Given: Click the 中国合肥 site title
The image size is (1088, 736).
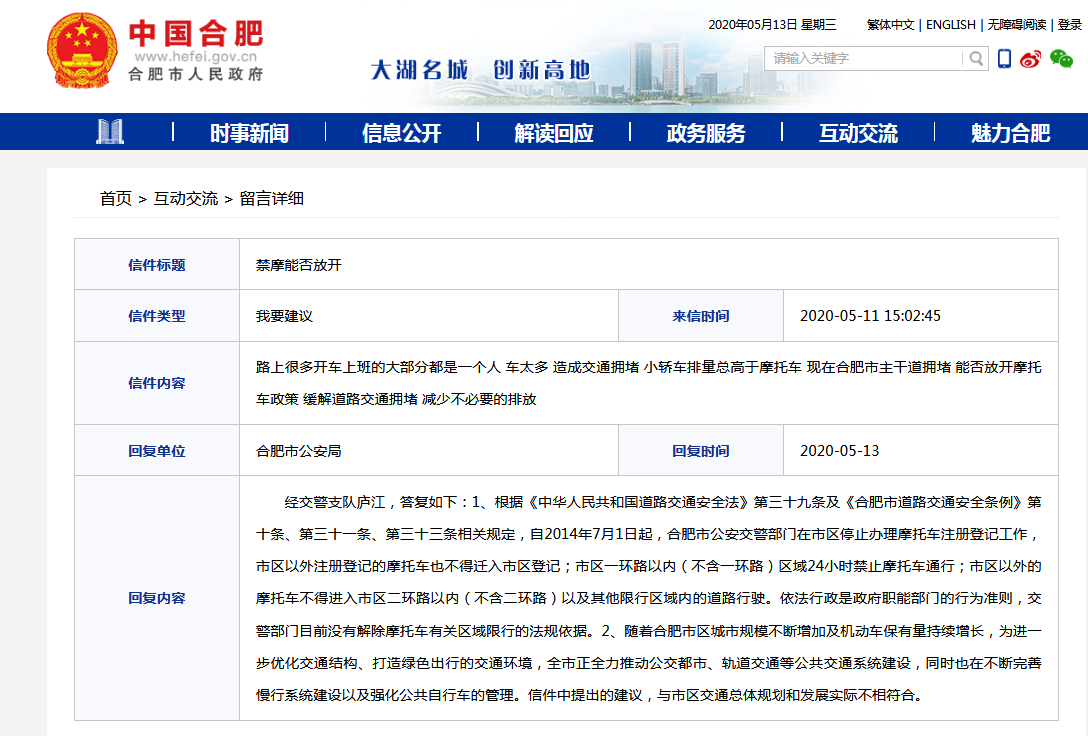Looking at the screenshot, I should [x=196, y=33].
